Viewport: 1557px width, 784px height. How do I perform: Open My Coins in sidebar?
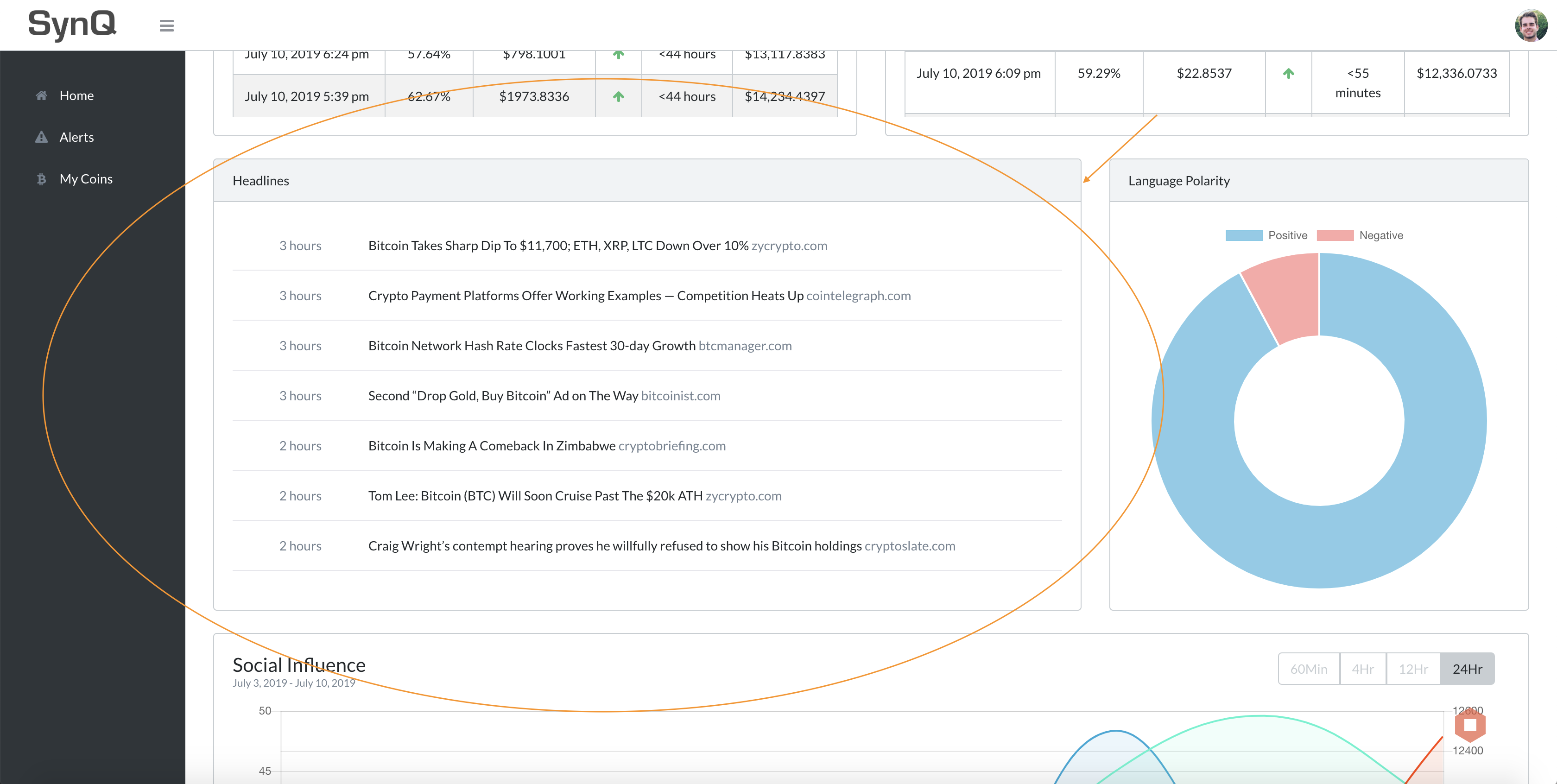point(86,179)
